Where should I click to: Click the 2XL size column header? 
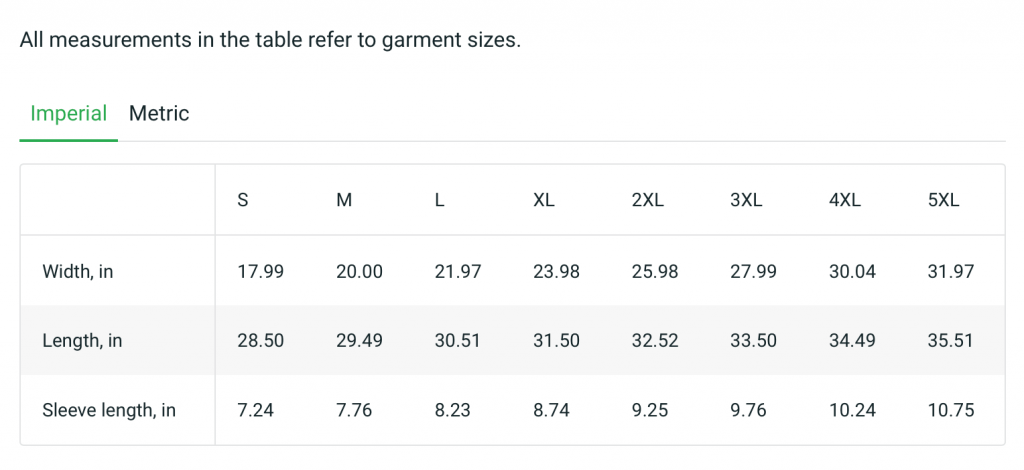(x=647, y=200)
